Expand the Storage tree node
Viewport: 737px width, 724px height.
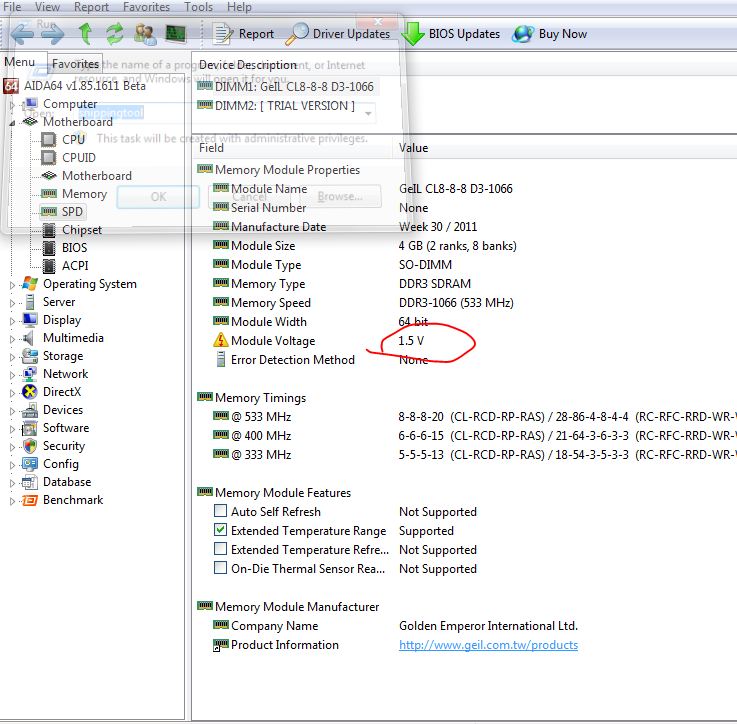tap(13, 357)
